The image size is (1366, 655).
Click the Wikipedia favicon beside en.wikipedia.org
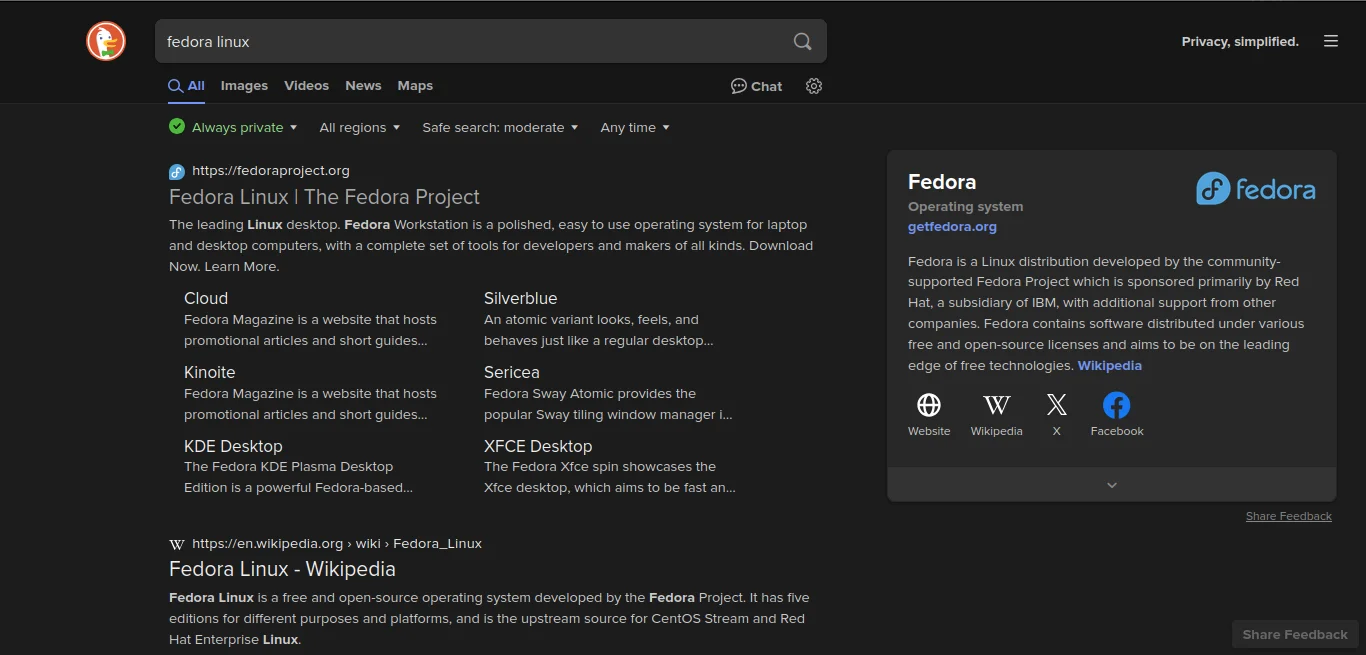177,544
